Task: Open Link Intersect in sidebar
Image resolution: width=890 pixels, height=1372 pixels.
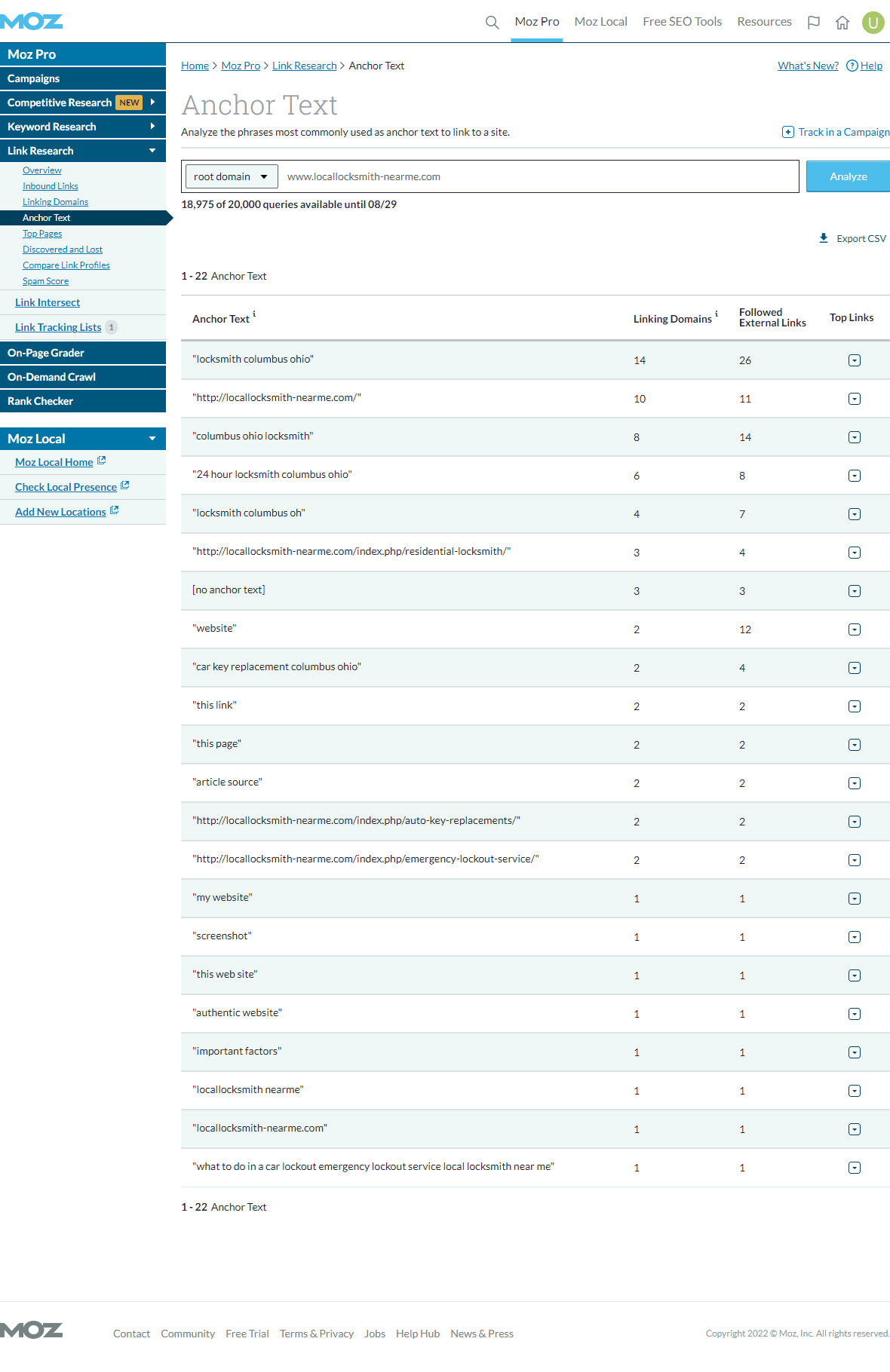Action: (48, 302)
